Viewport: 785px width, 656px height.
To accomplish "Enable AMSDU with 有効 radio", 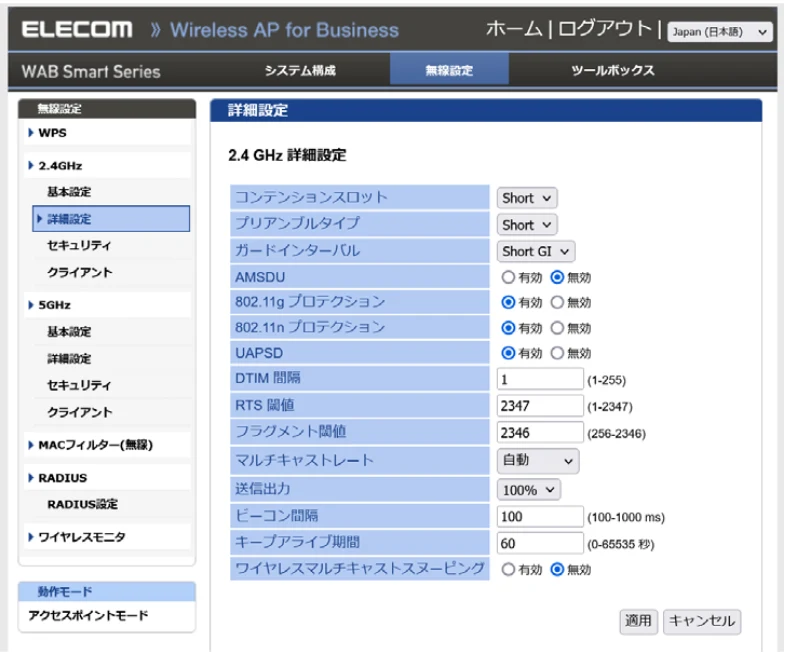I will pyautogui.click(x=508, y=277).
